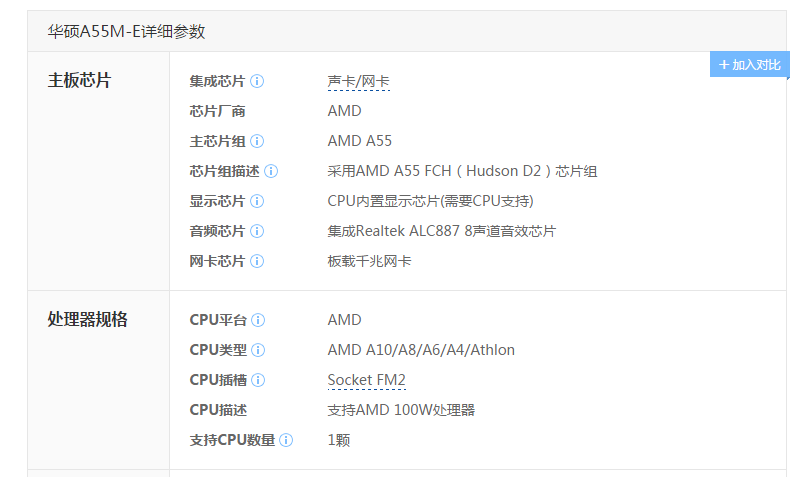Screen dimensions: 806x477
Task: Click the AMD value beside CPU平台
Action: click(x=344, y=320)
